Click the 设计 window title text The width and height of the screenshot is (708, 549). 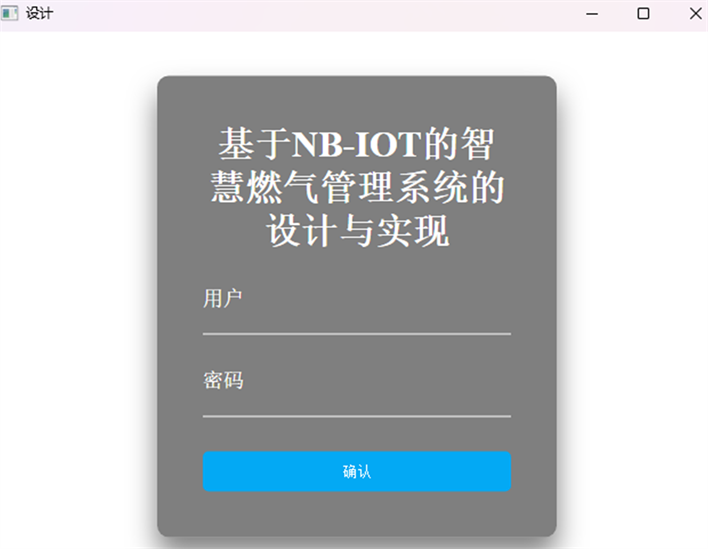(39, 13)
